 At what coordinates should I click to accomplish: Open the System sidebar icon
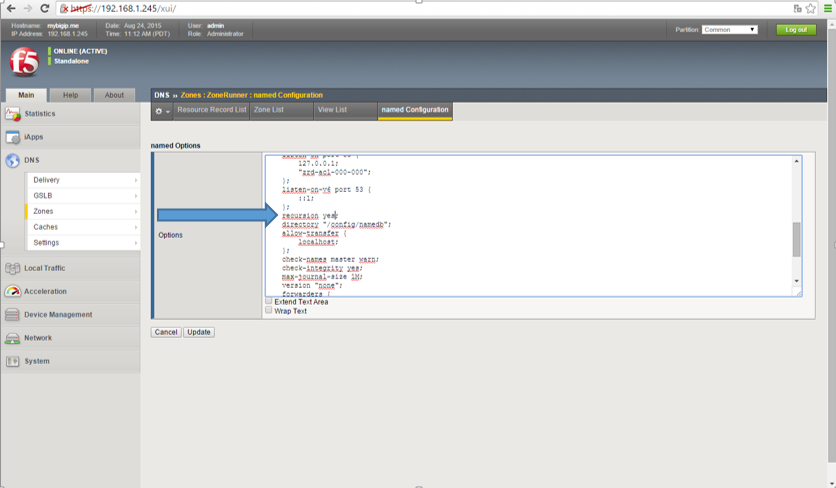coord(13,361)
